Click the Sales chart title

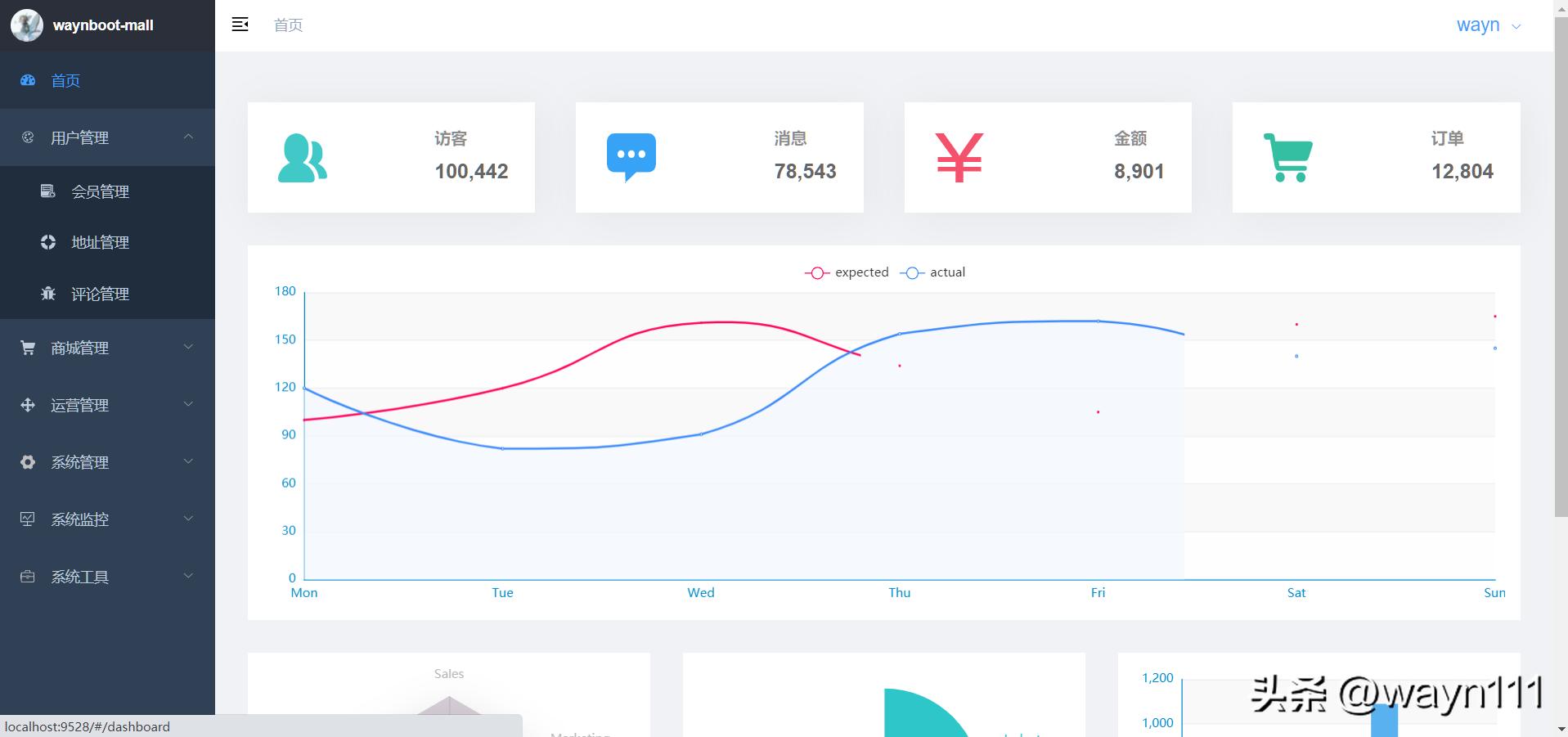coord(449,674)
